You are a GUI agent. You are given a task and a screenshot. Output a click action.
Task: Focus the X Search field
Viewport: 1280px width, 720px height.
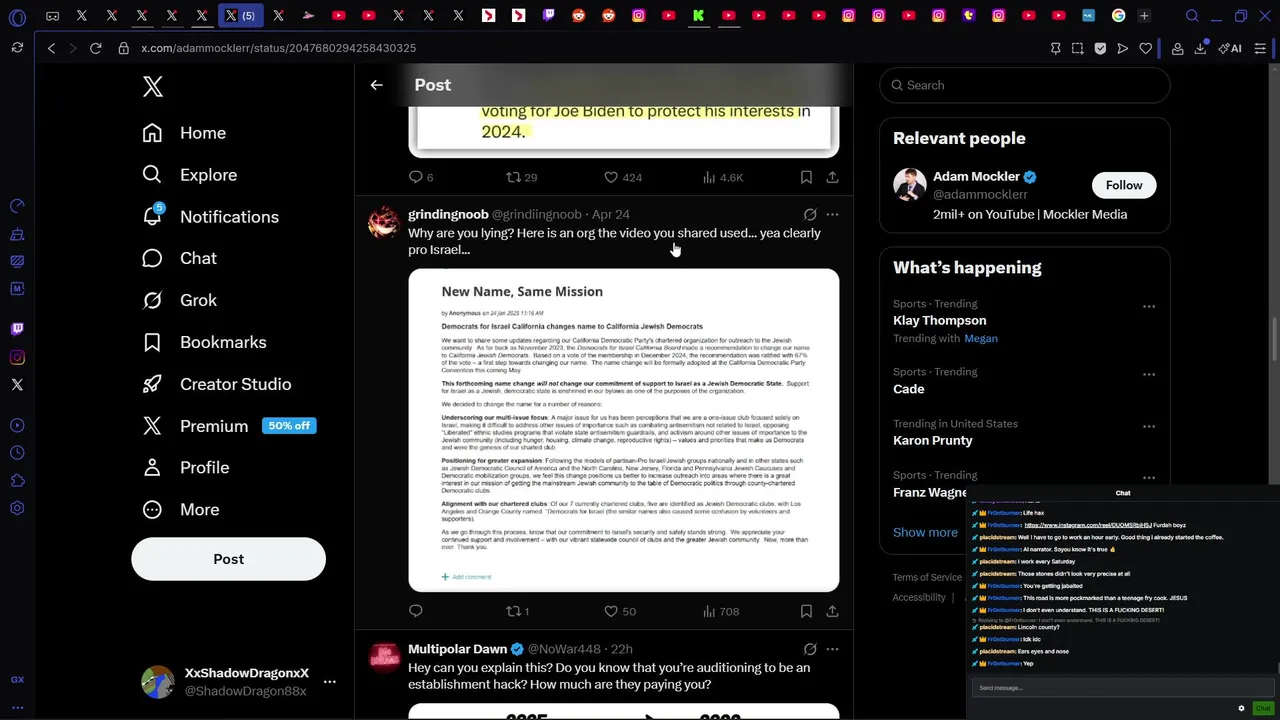click(1024, 85)
